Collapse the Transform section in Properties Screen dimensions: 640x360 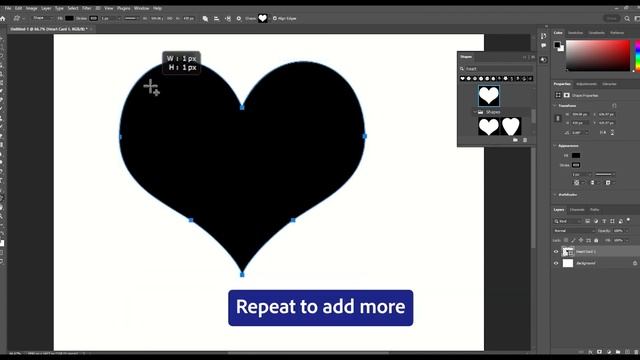click(x=555, y=106)
